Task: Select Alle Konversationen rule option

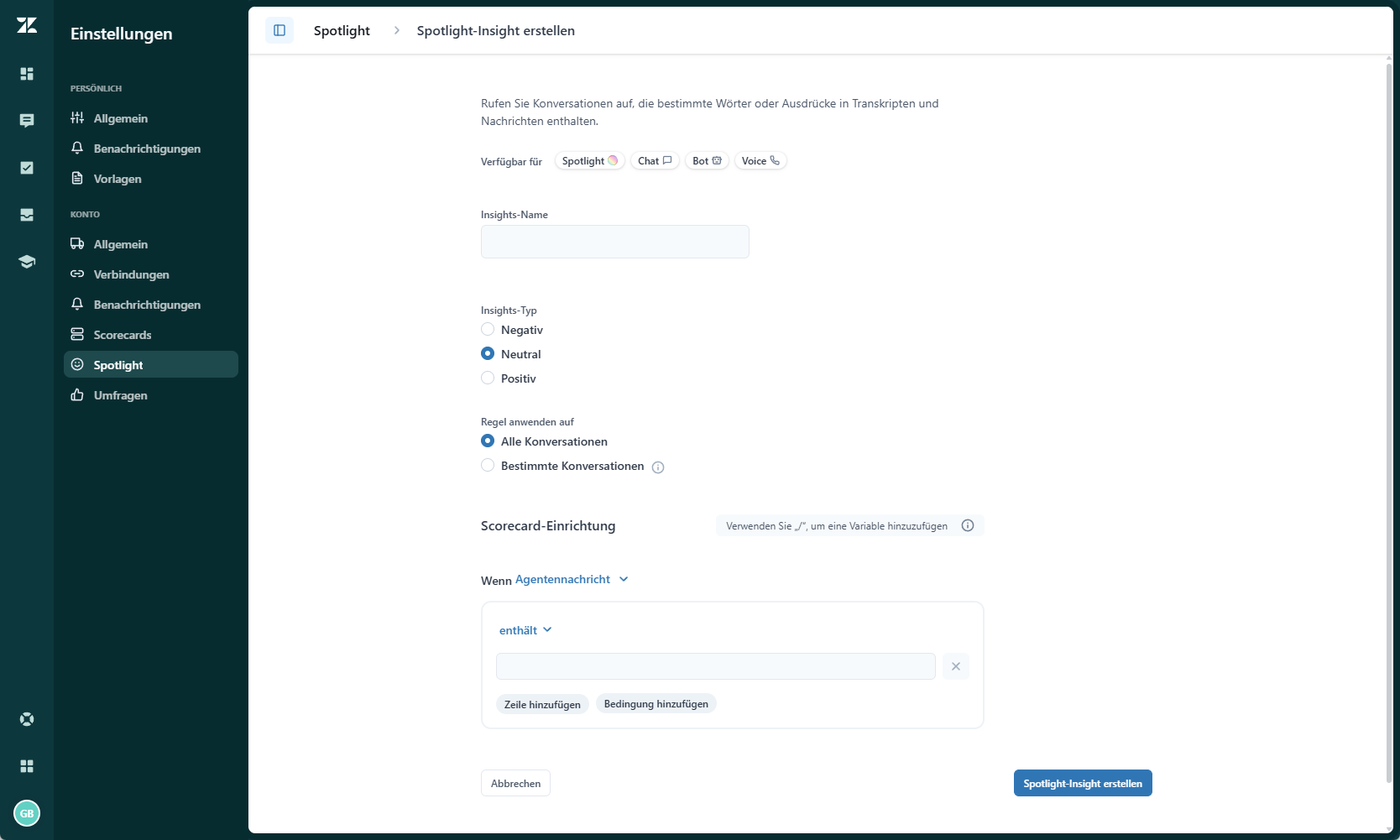Action: (488, 441)
